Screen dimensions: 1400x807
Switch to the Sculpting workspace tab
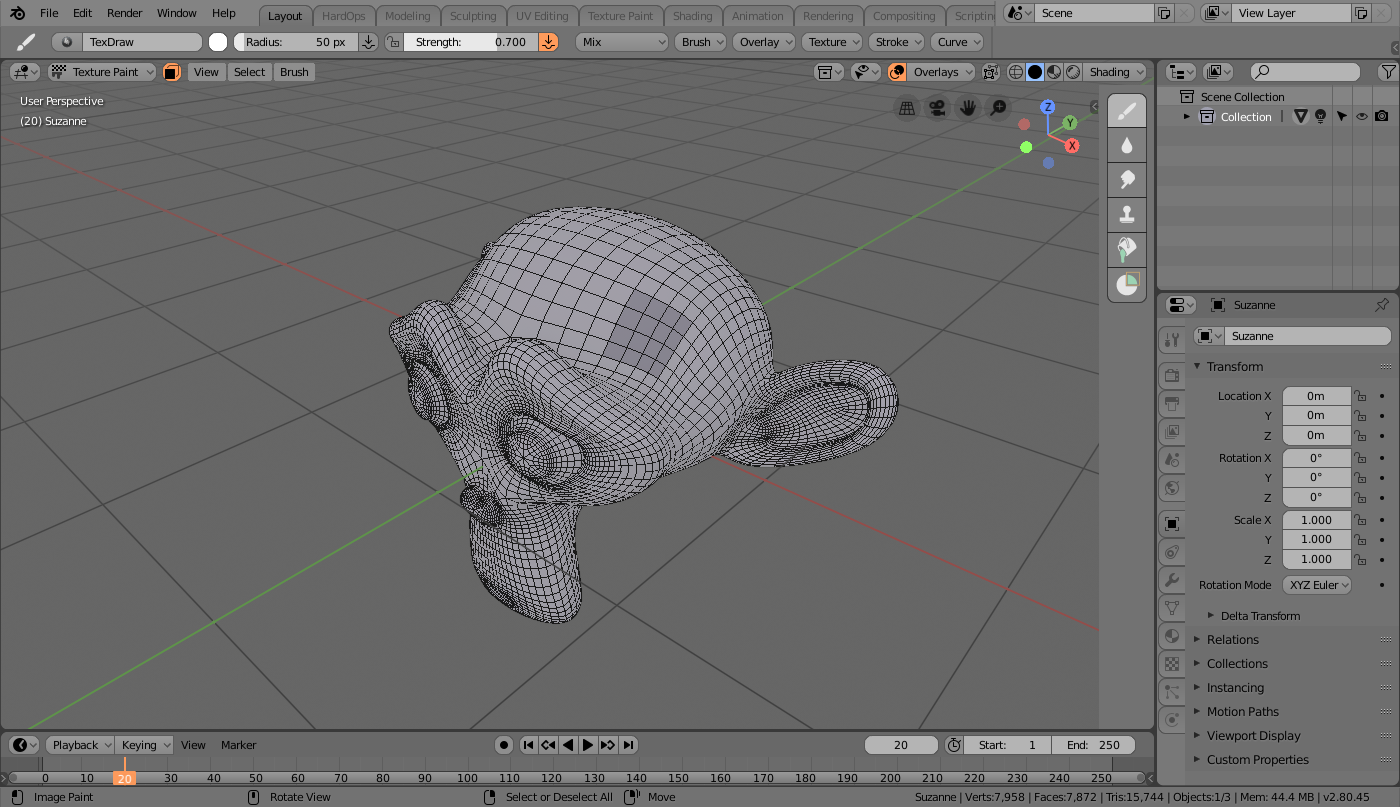click(x=473, y=16)
